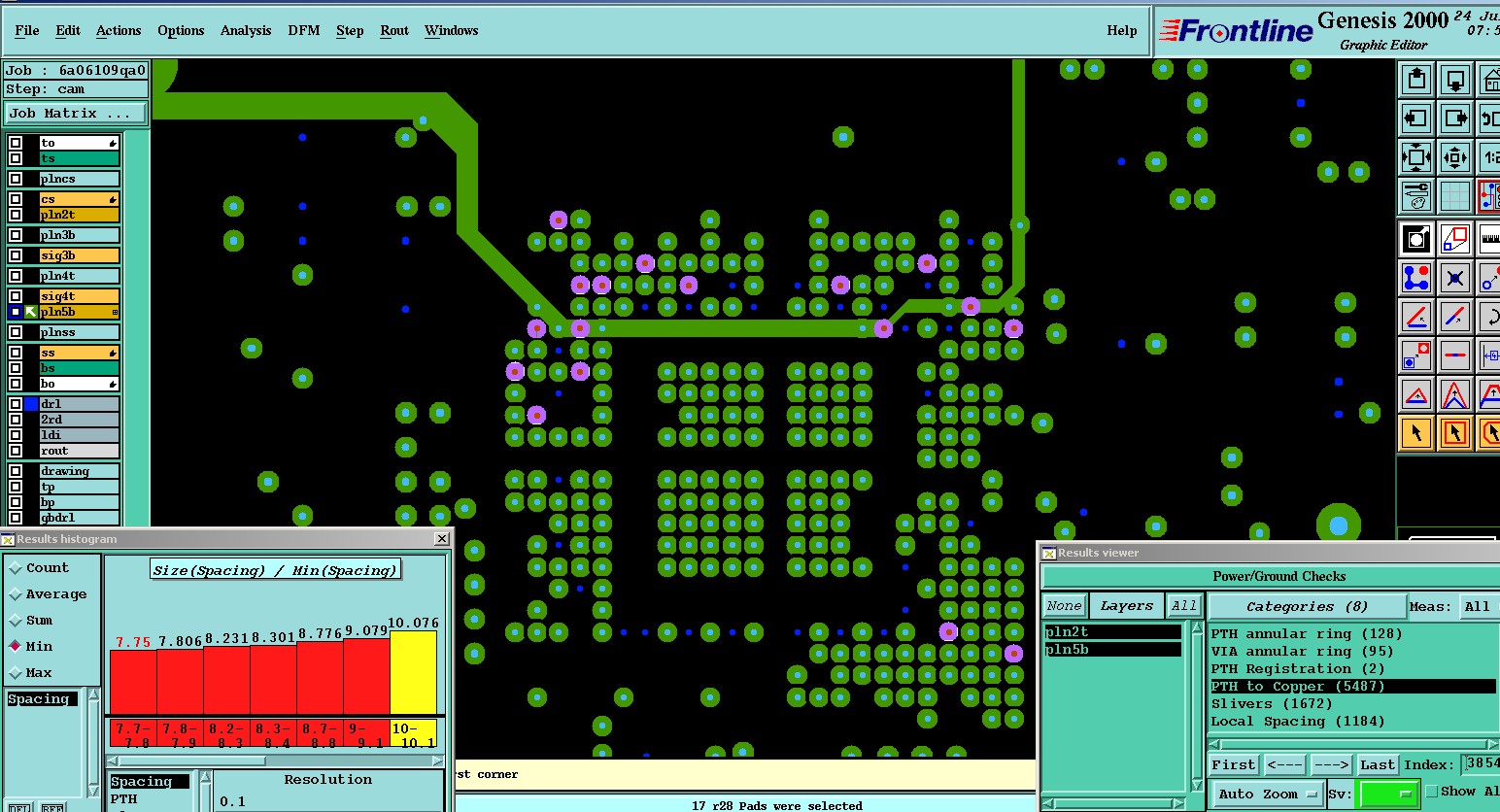Select the blue-red connected dots net icon
Image resolution: width=1500 pixels, height=812 pixels.
(x=1415, y=279)
